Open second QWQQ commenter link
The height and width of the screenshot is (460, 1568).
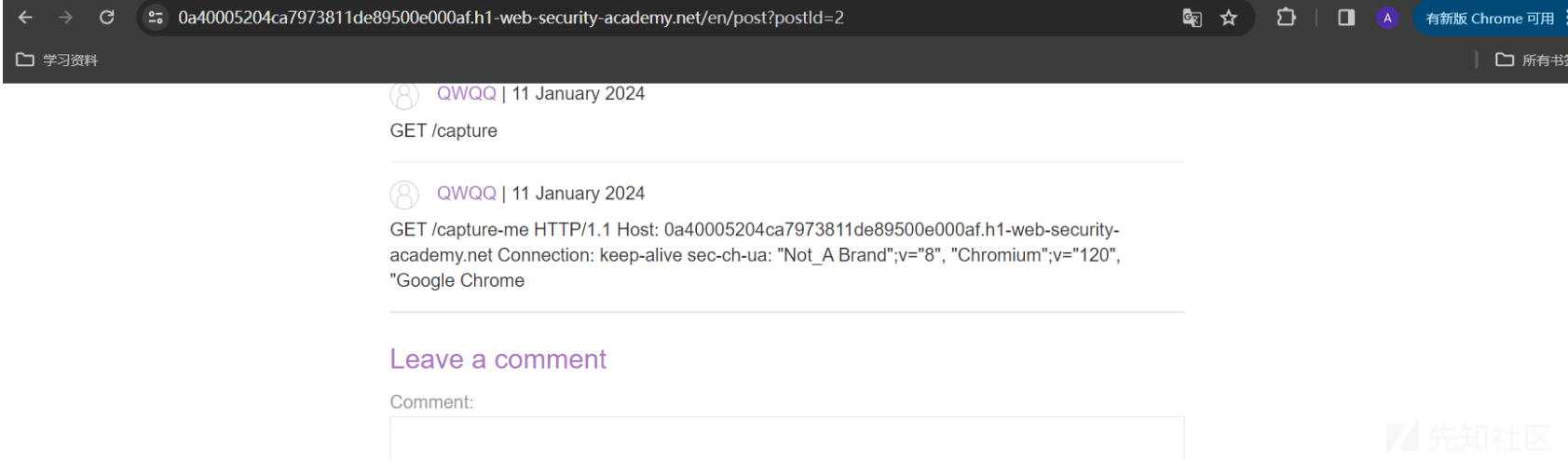pos(467,193)
